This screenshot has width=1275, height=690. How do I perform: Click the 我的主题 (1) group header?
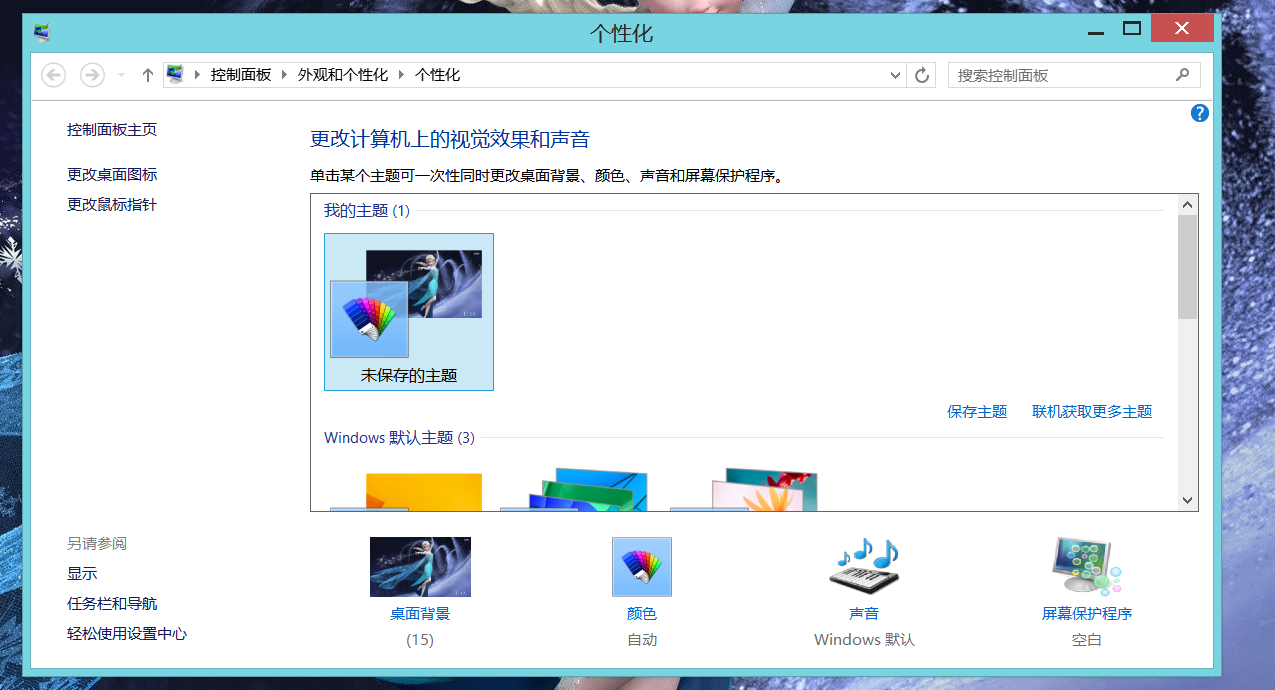click(x=367, y=211)
